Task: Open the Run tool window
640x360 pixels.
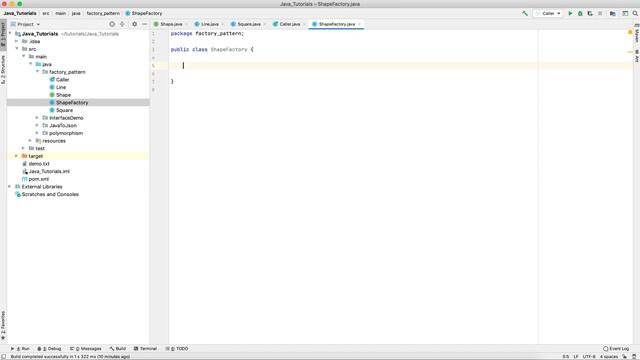Action: 20,349
